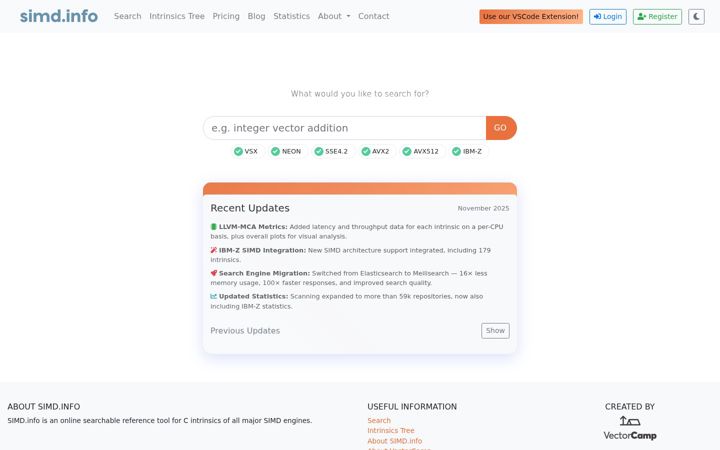Click the Recent Updates heading
This screenshot has width=720, height=450.
tap(250, 208)
